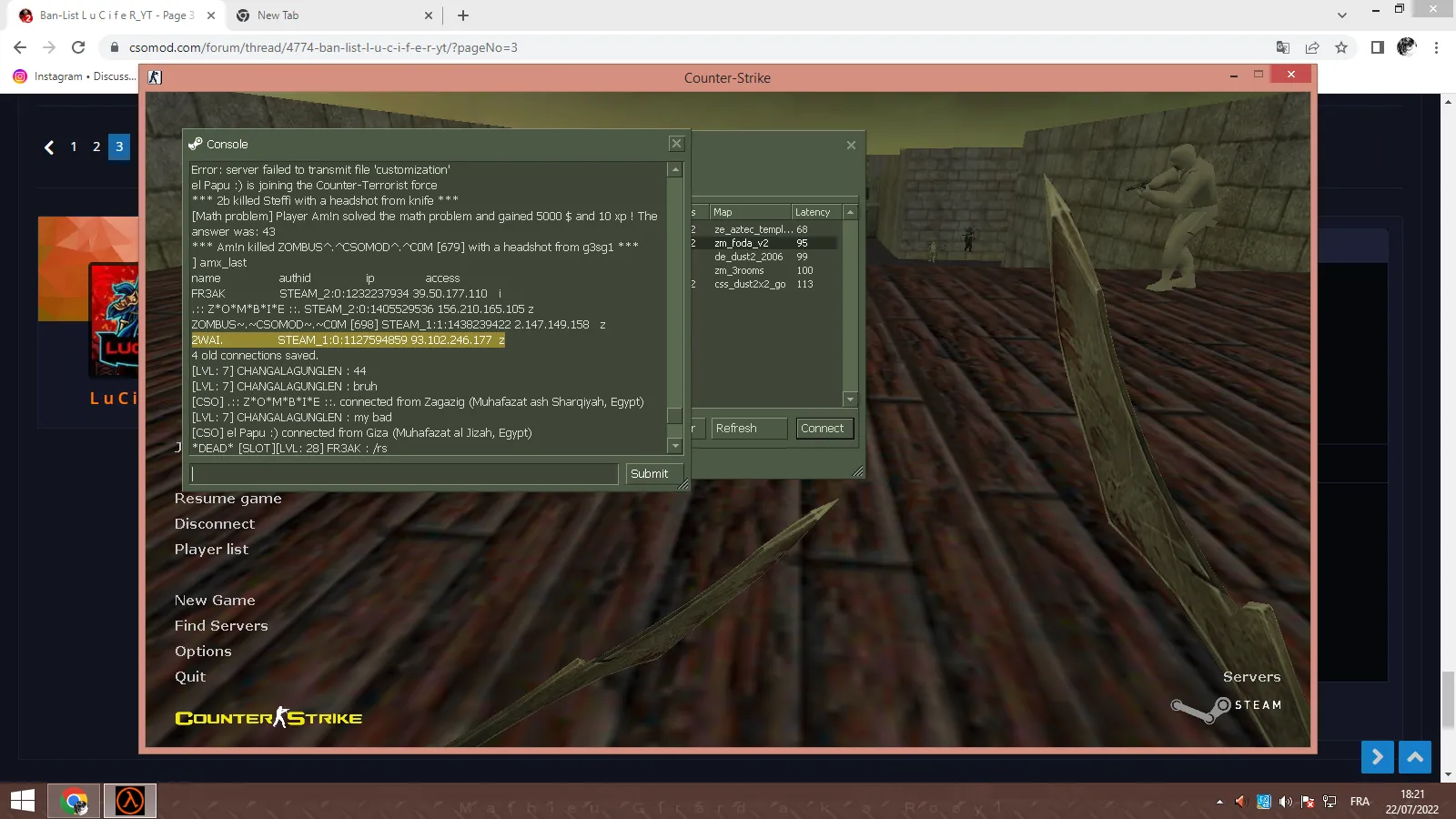Open the volume icon in system tray
The height and width of the screenshot is (819, 1456).
(1285, 802)
